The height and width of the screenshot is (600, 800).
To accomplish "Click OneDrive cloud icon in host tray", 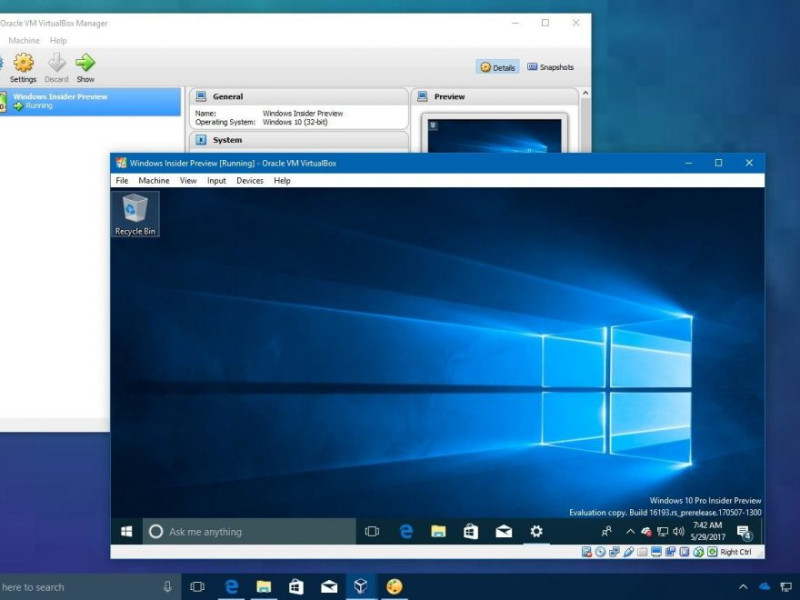I will 764,587.
